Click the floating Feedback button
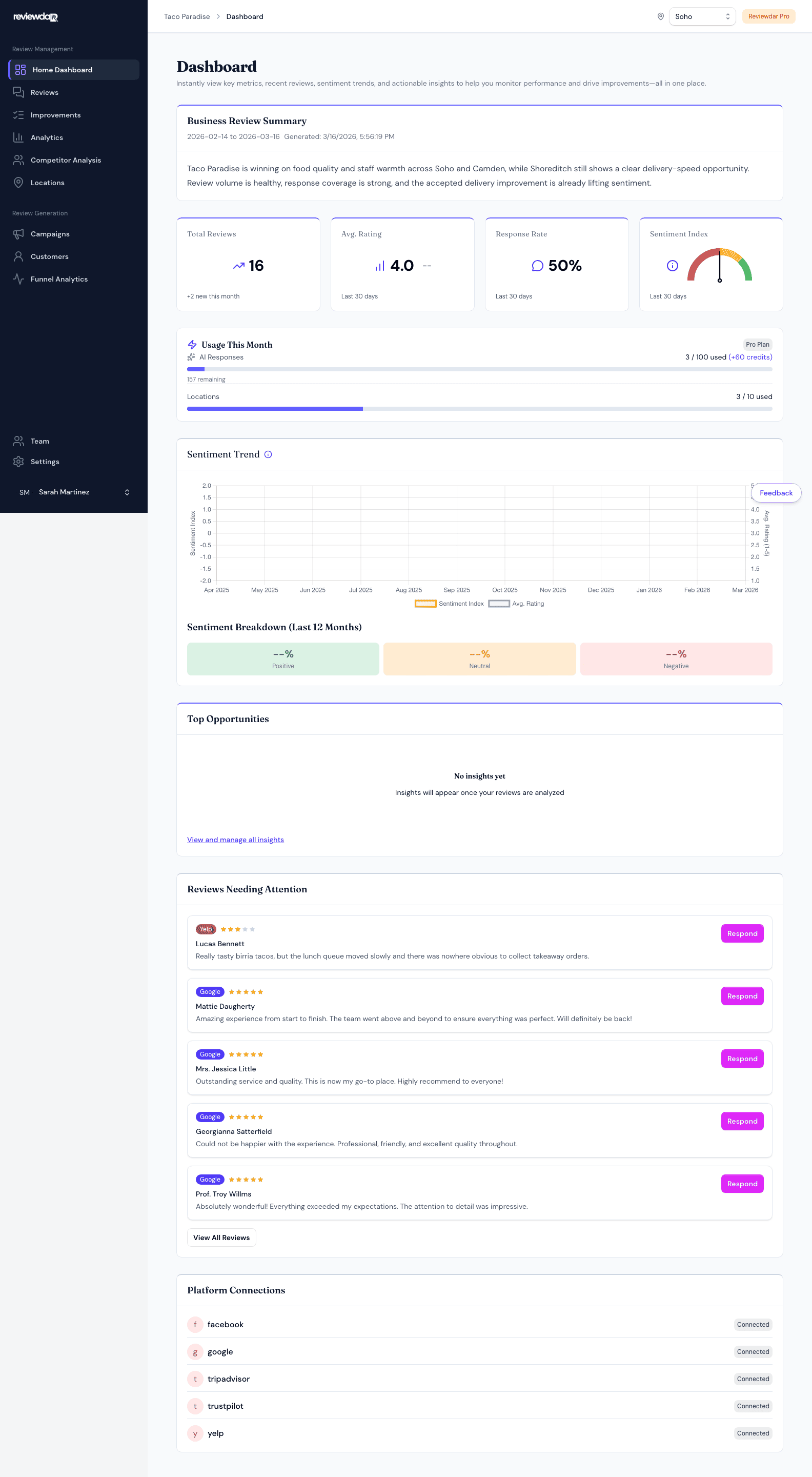812x1477 pixels. (775, 493)
